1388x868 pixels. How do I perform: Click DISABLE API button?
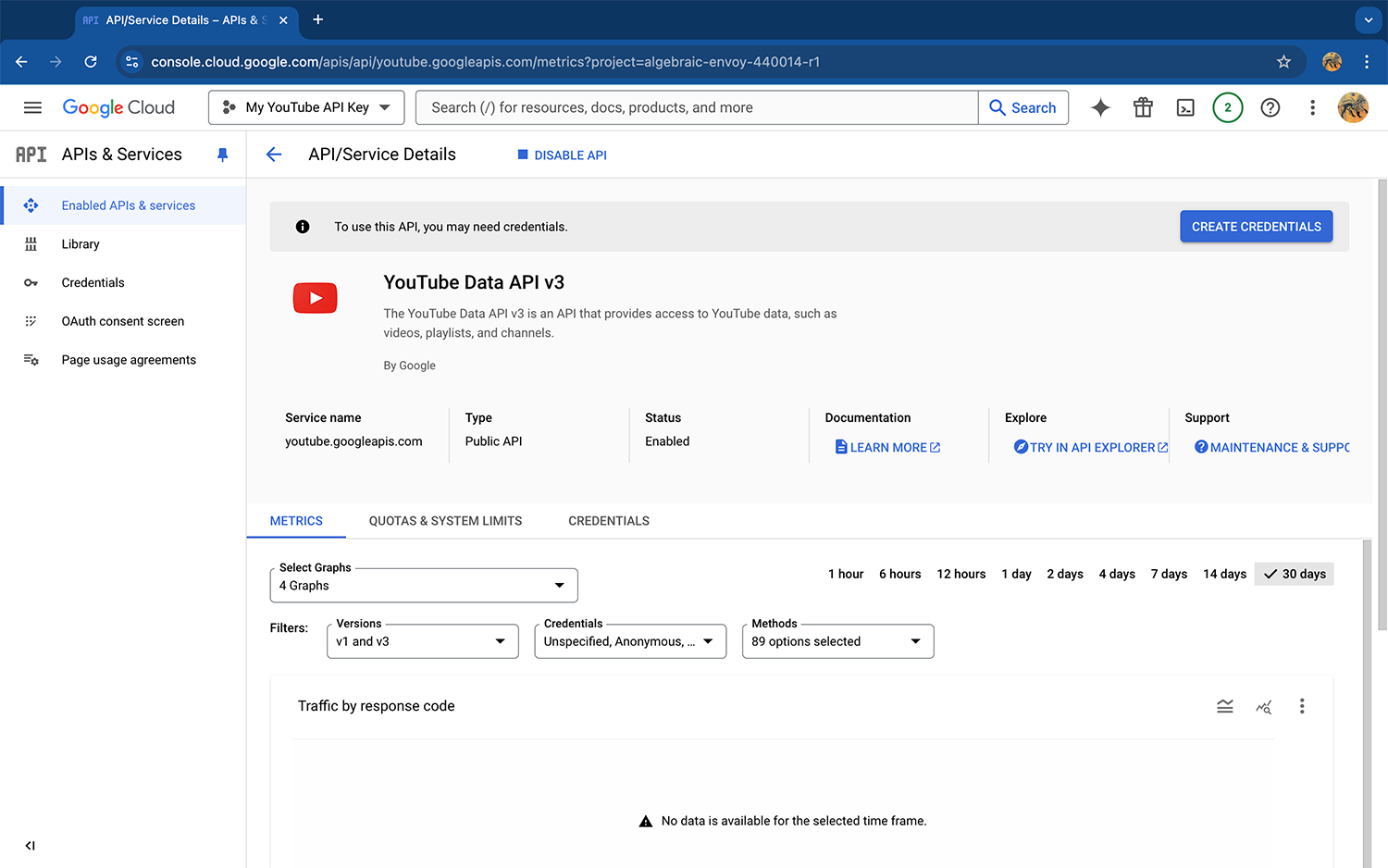(x=563, y=155)
